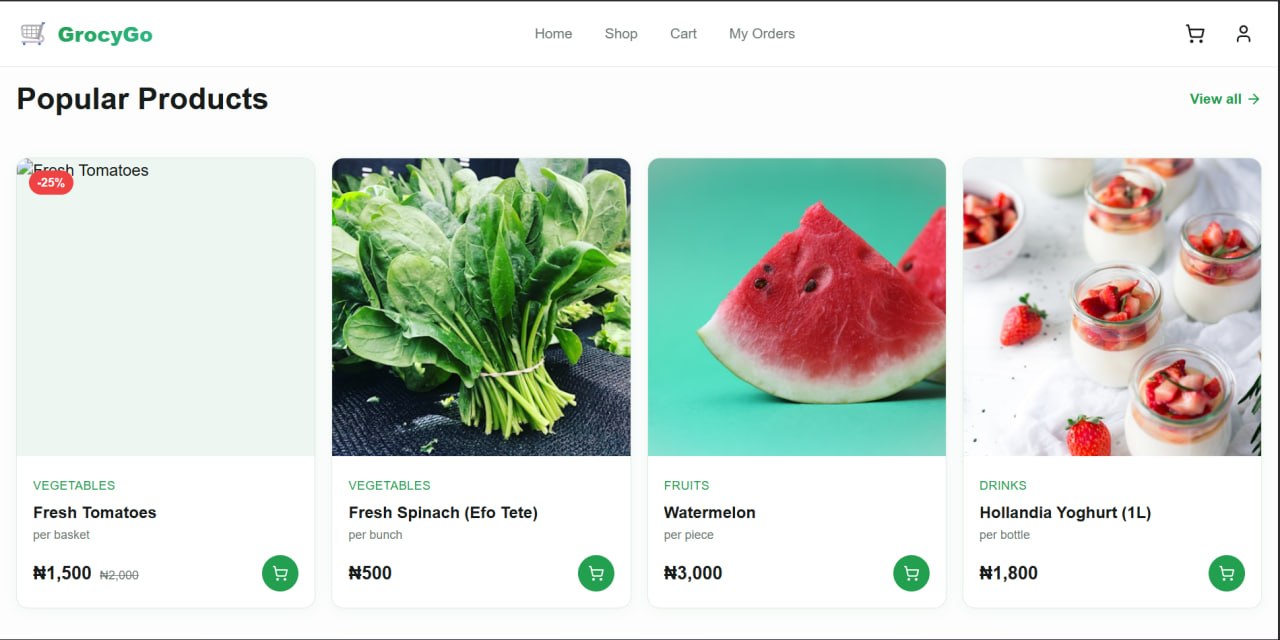Open the Fresh Spinach (Efo Tete) title
The width and height of the screenshot is (1280, 640).
[x=443, y=512]
